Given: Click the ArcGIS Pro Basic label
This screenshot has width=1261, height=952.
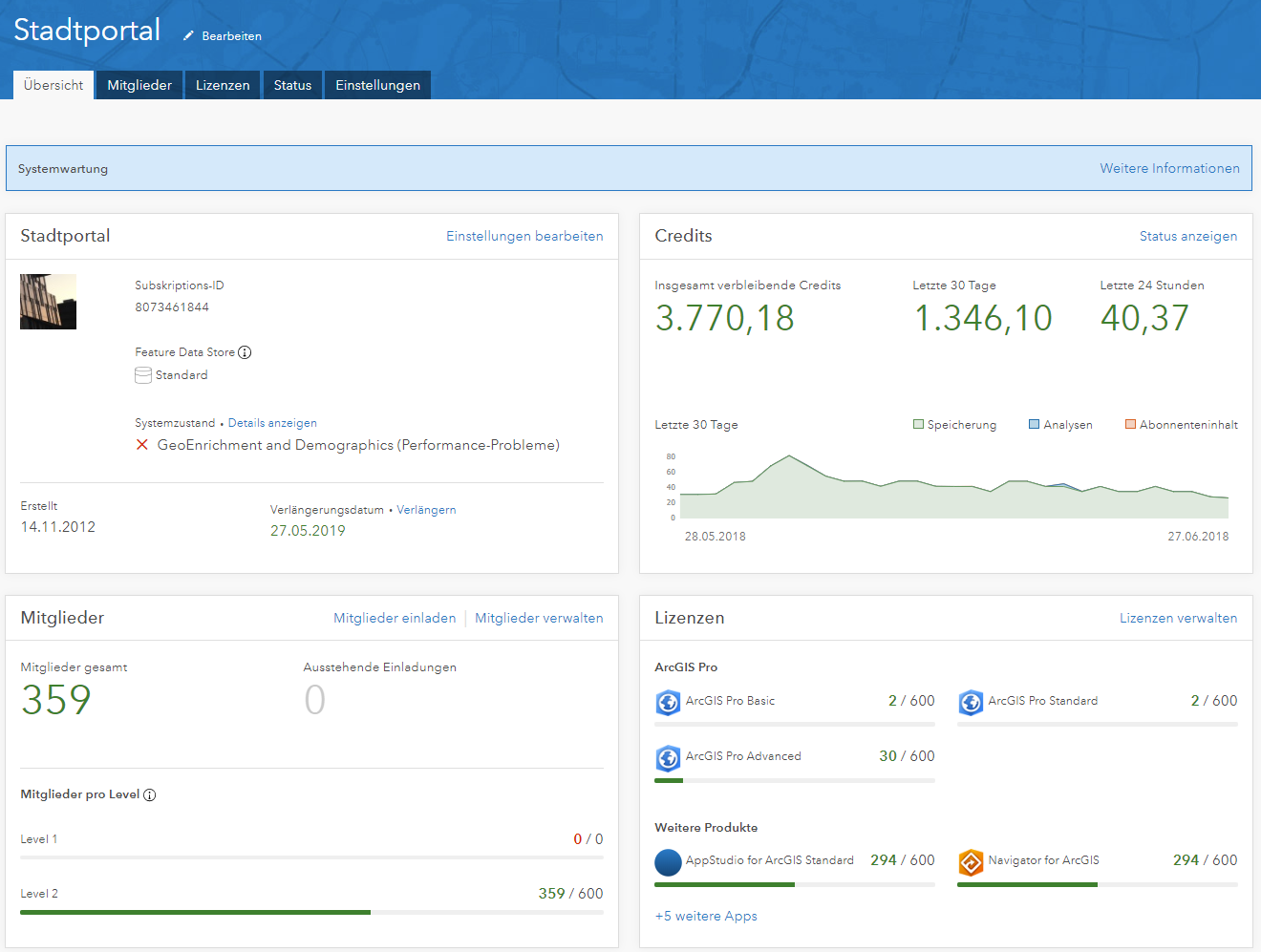Looking at the screenshot, I should pyautogui.click(x=730, y=701).
